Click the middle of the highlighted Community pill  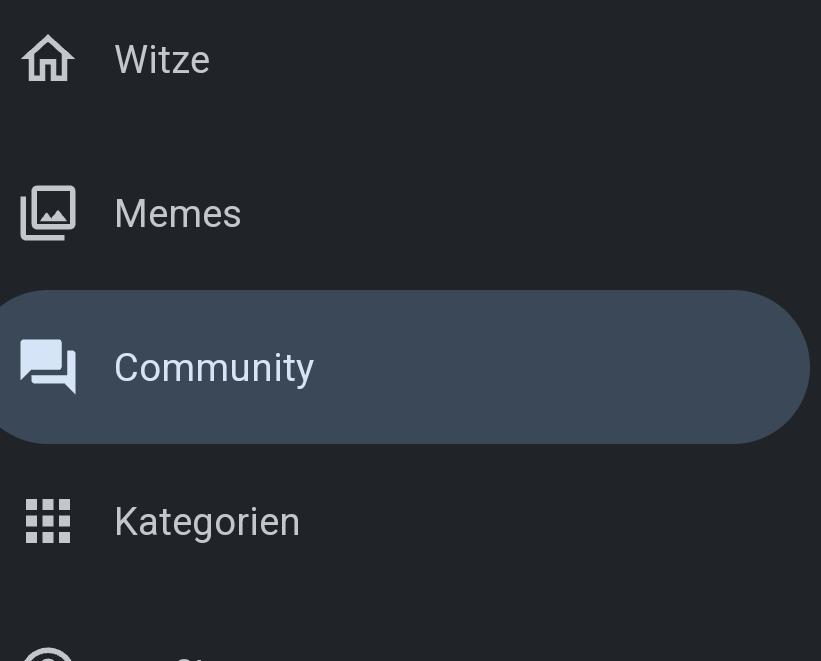[400, 367]
